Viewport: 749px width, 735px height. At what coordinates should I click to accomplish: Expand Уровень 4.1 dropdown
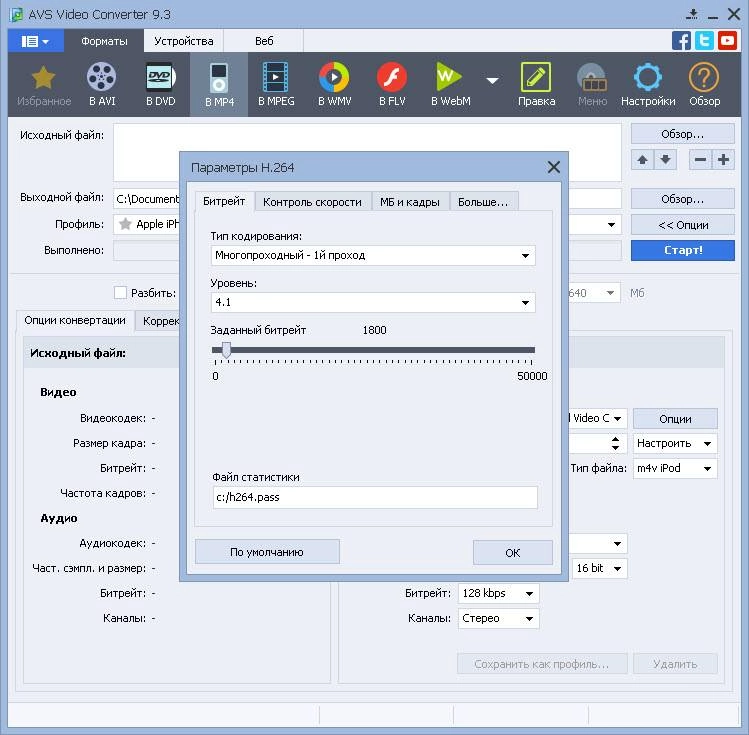525,302
